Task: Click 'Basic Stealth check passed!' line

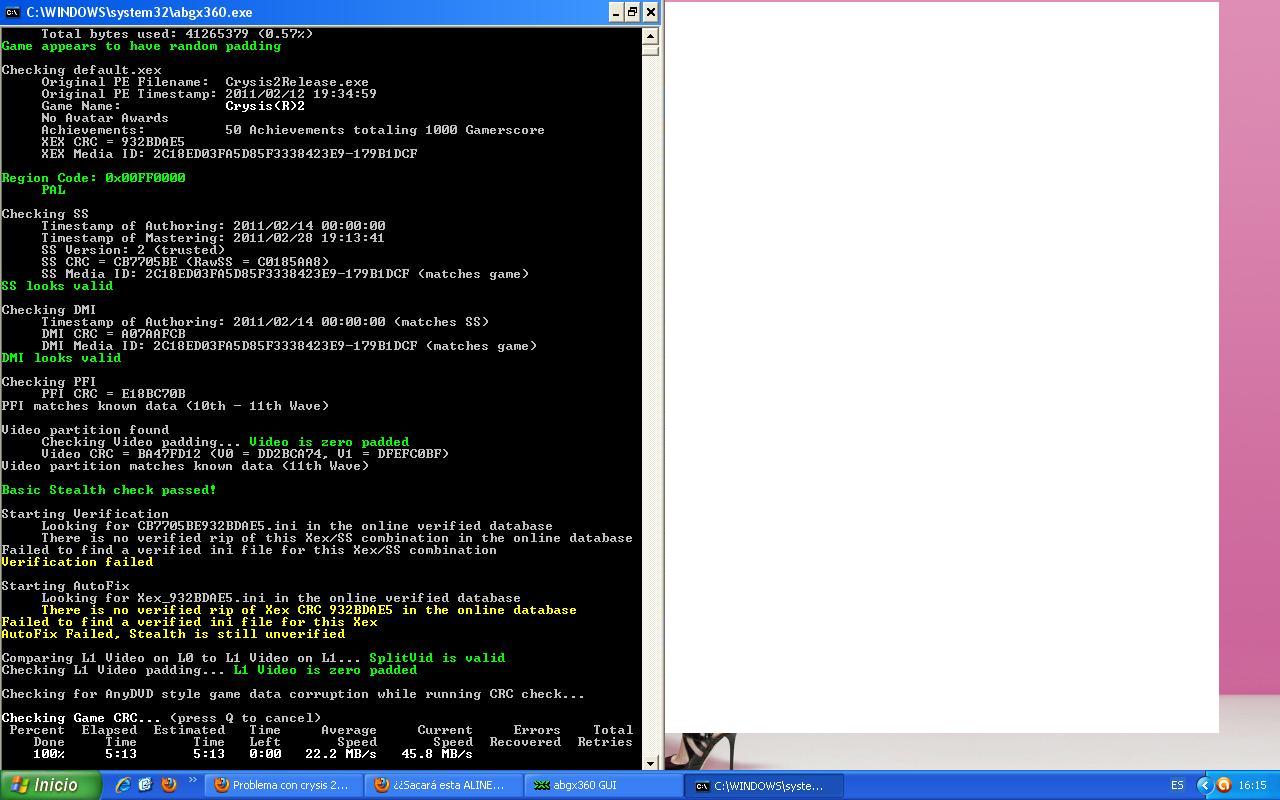Action: (109, 490)
